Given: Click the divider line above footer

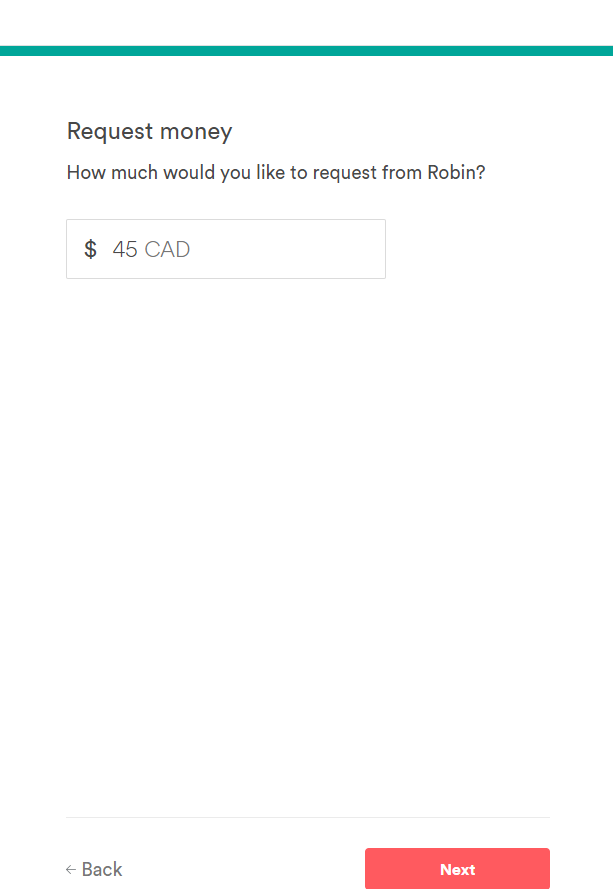Looking at the screenshot, I should (x=308, y=817).
